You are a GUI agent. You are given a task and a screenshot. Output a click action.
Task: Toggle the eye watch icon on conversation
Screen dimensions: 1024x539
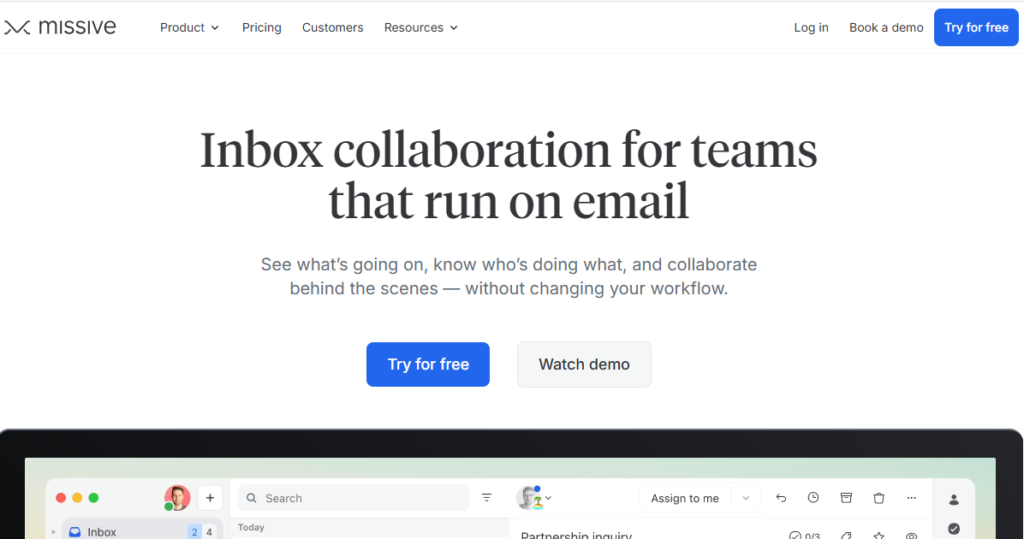pos(911,536)
